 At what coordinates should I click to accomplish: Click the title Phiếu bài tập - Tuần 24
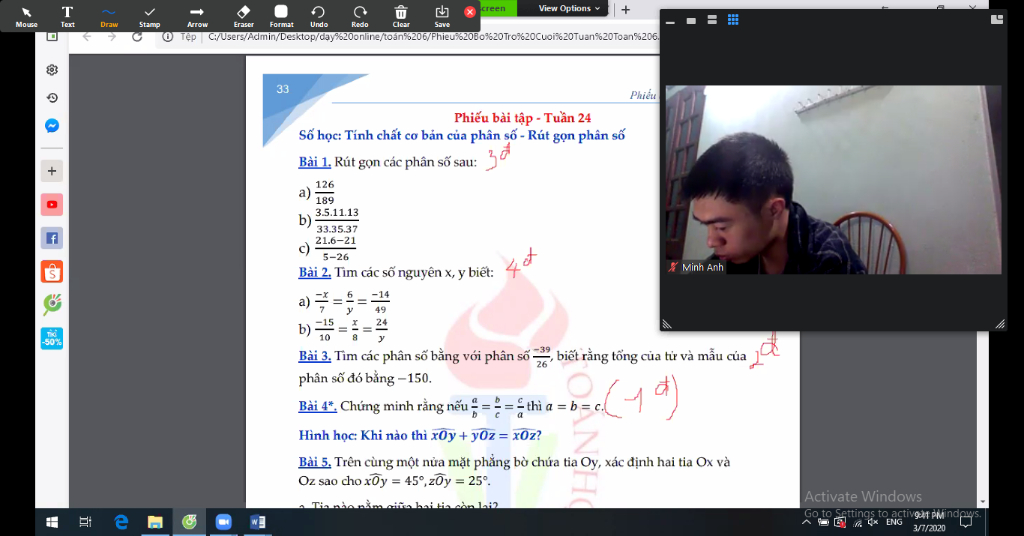(x=522, y=118)
